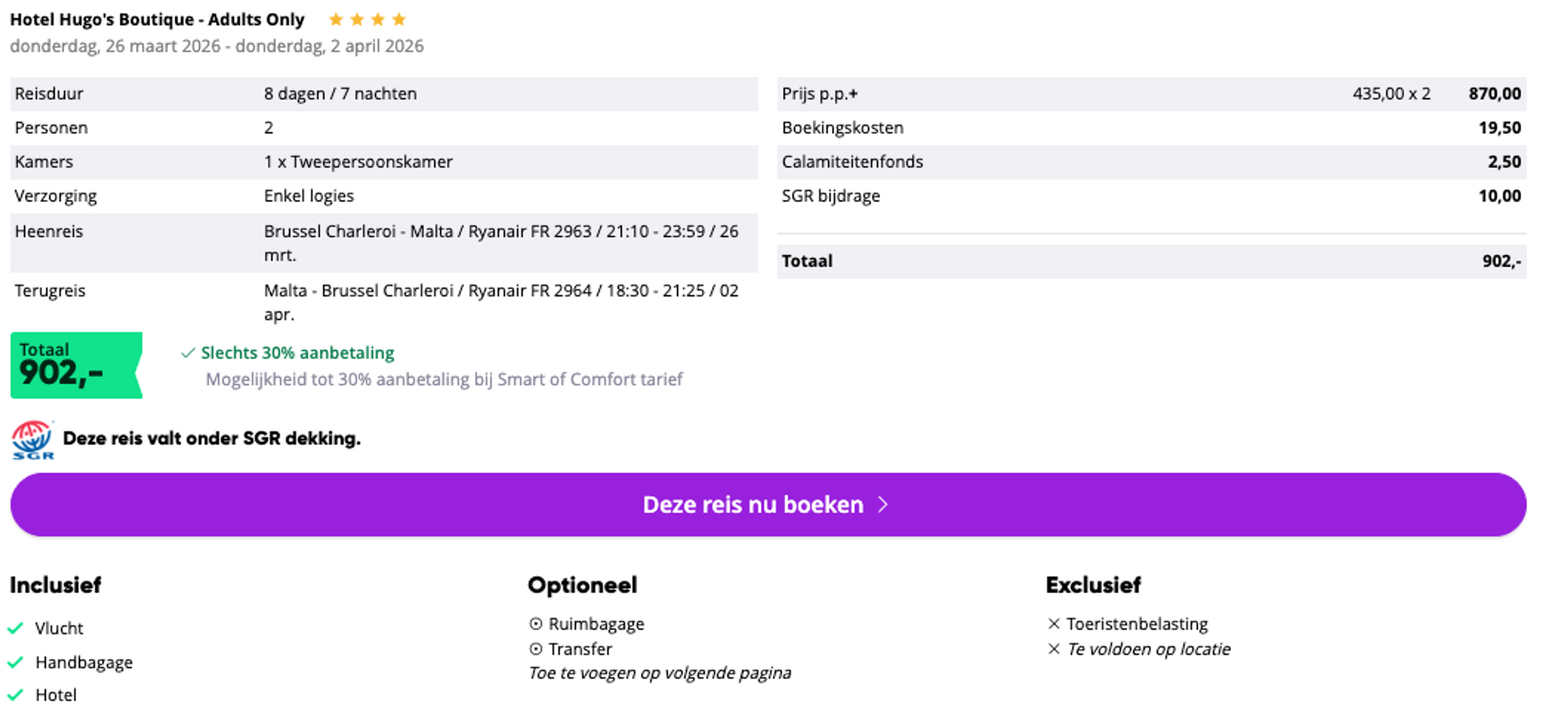Viewport: 1568px width, 726px height.
Task: Click the checkmark icon beside Handbagage
Action: [x=16, y=661]
